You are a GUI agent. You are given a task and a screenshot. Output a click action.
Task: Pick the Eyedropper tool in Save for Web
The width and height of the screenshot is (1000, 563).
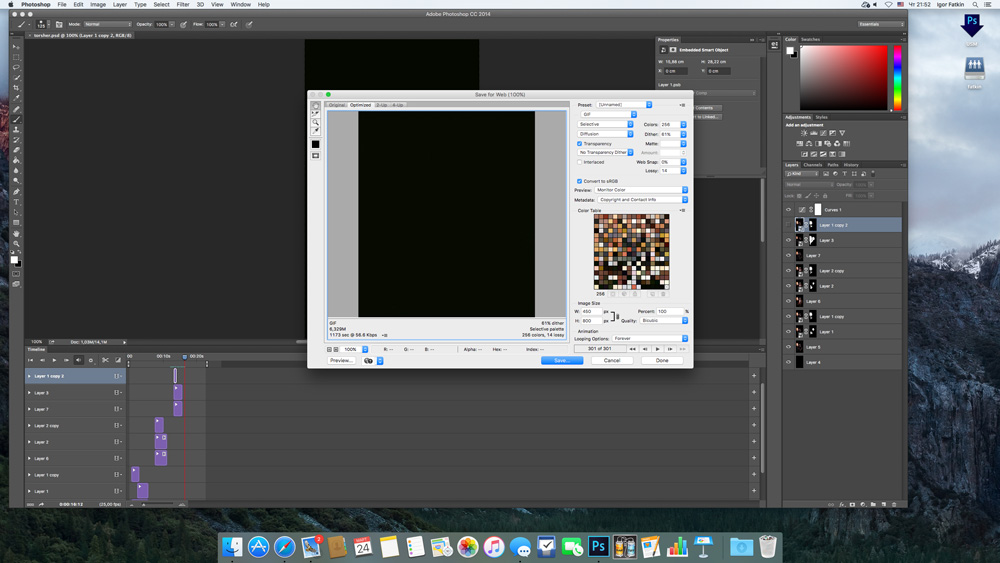tap(316, 131)
